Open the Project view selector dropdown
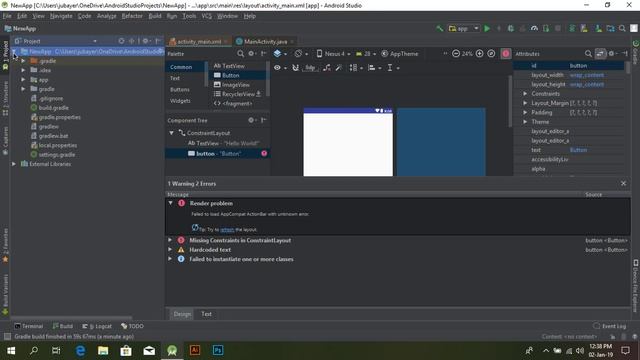This screenshot has width=640, height=360. pos(56,41)
